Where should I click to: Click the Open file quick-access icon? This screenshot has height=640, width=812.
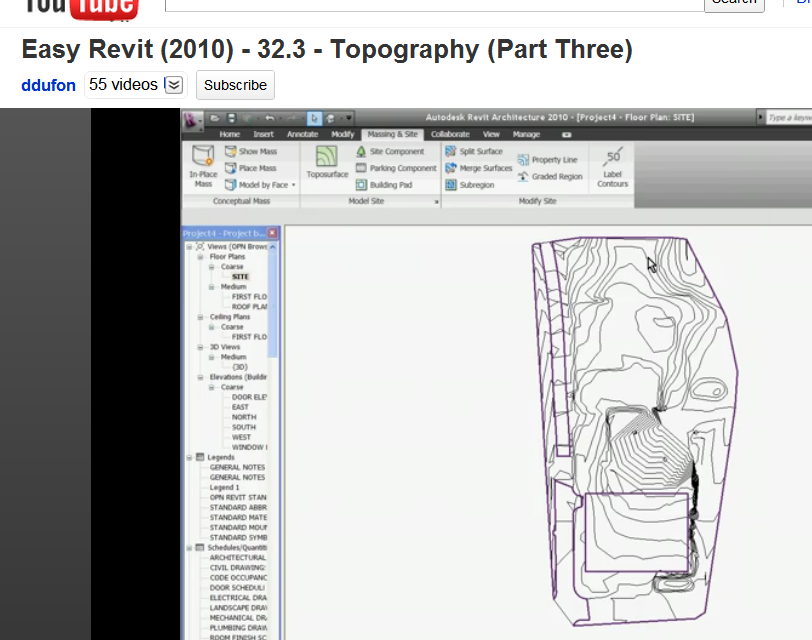[x=215, y=118]
